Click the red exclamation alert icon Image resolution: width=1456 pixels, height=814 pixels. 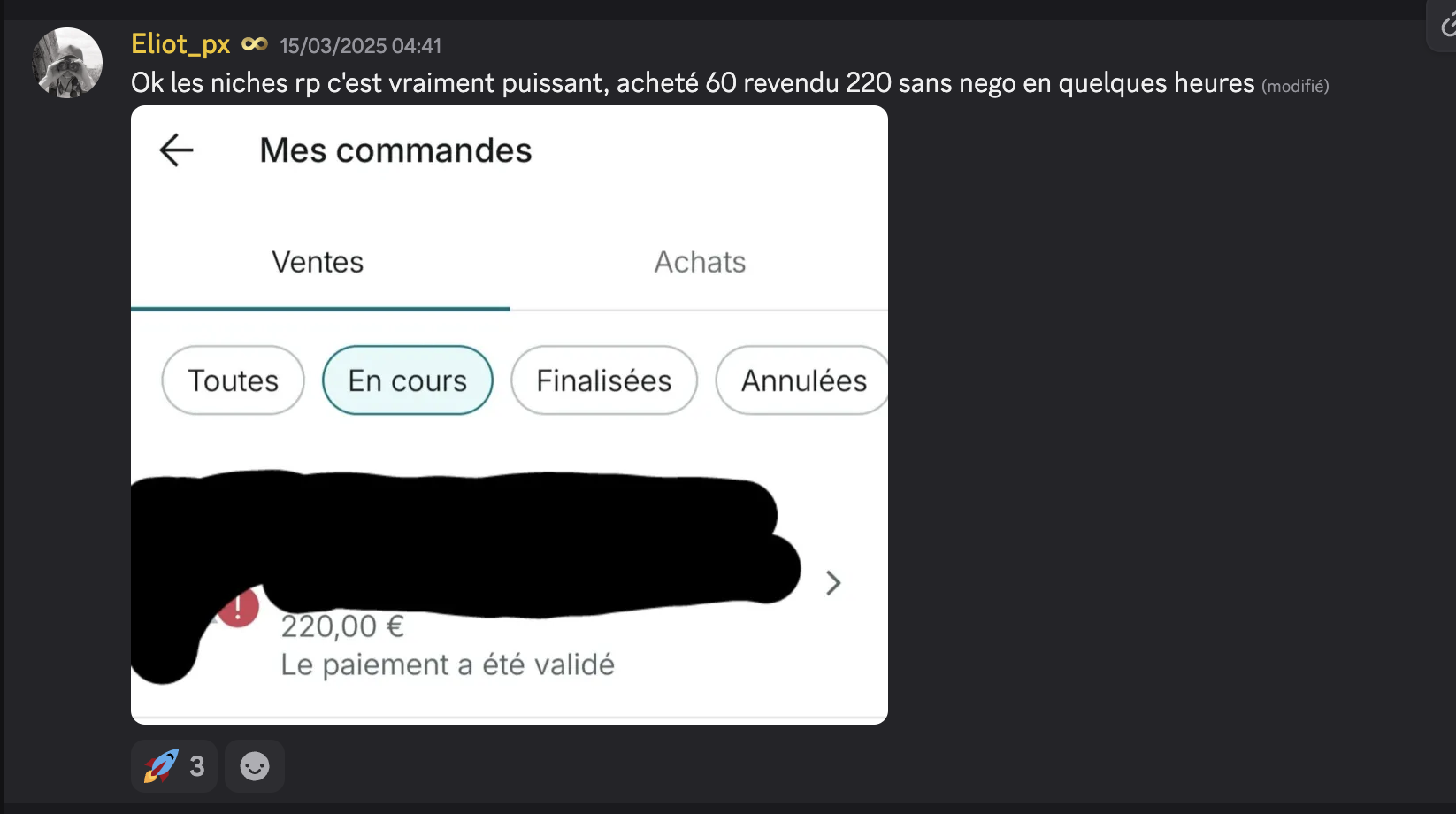click(239, 609)
